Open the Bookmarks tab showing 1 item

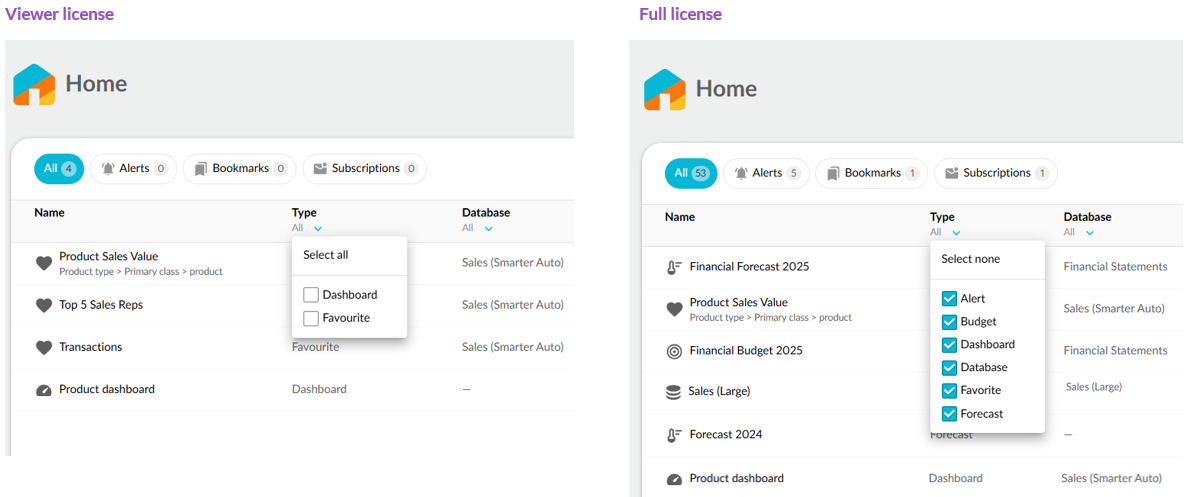click(871, 173)
